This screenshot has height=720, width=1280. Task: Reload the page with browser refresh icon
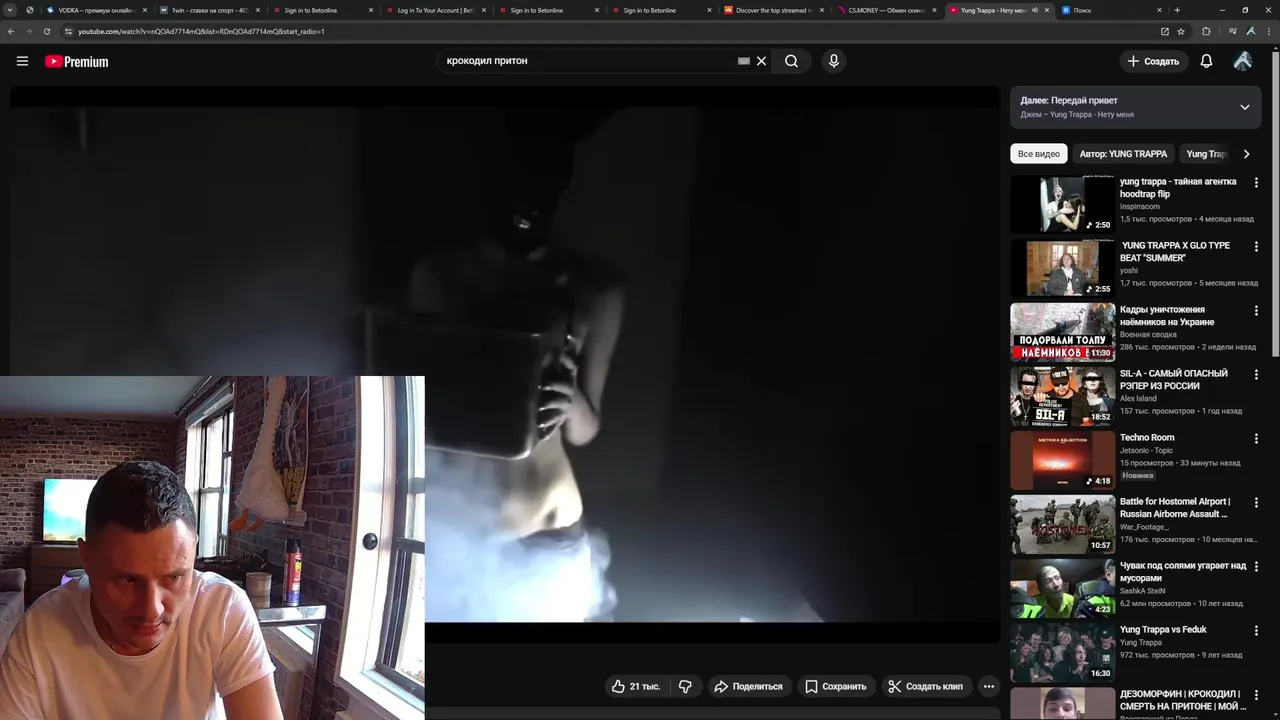[46, 31]
